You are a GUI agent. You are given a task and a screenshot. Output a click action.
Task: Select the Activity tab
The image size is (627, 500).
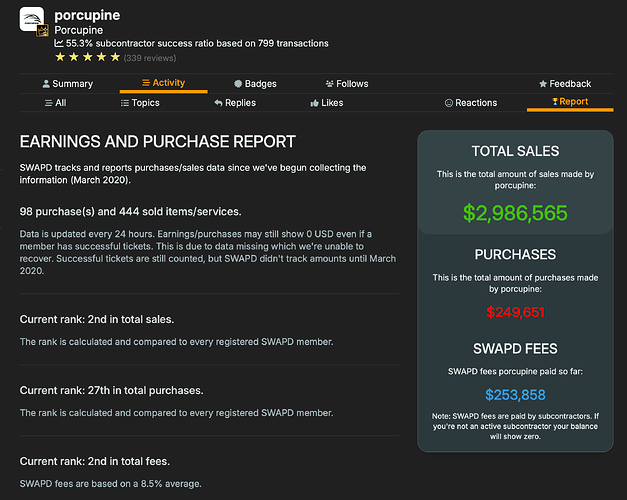pyautogui.click(x=163, y=83)
